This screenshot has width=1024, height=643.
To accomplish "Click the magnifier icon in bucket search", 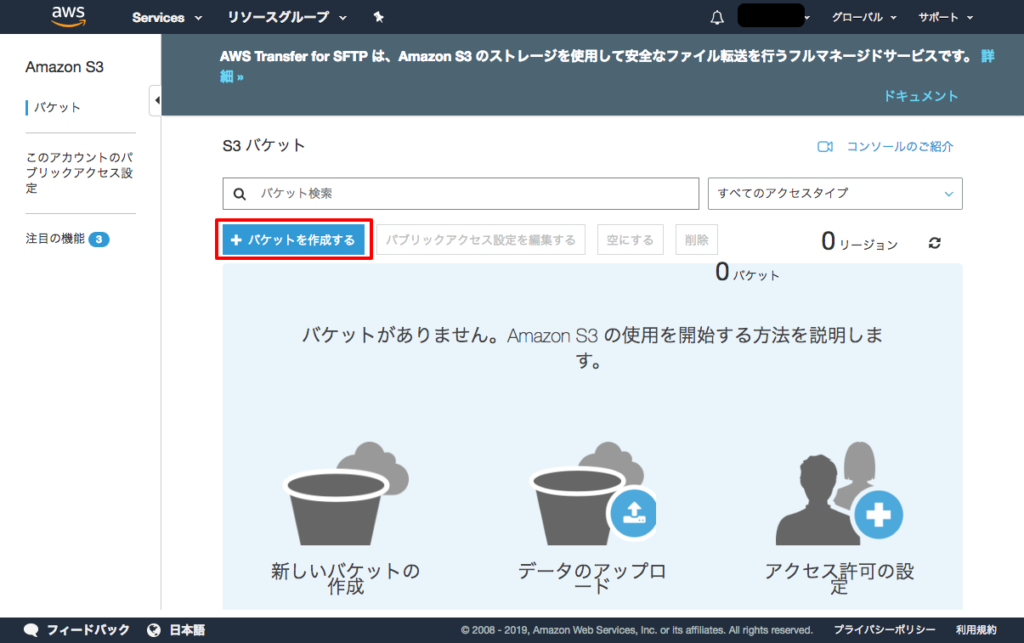I will 240,194.
